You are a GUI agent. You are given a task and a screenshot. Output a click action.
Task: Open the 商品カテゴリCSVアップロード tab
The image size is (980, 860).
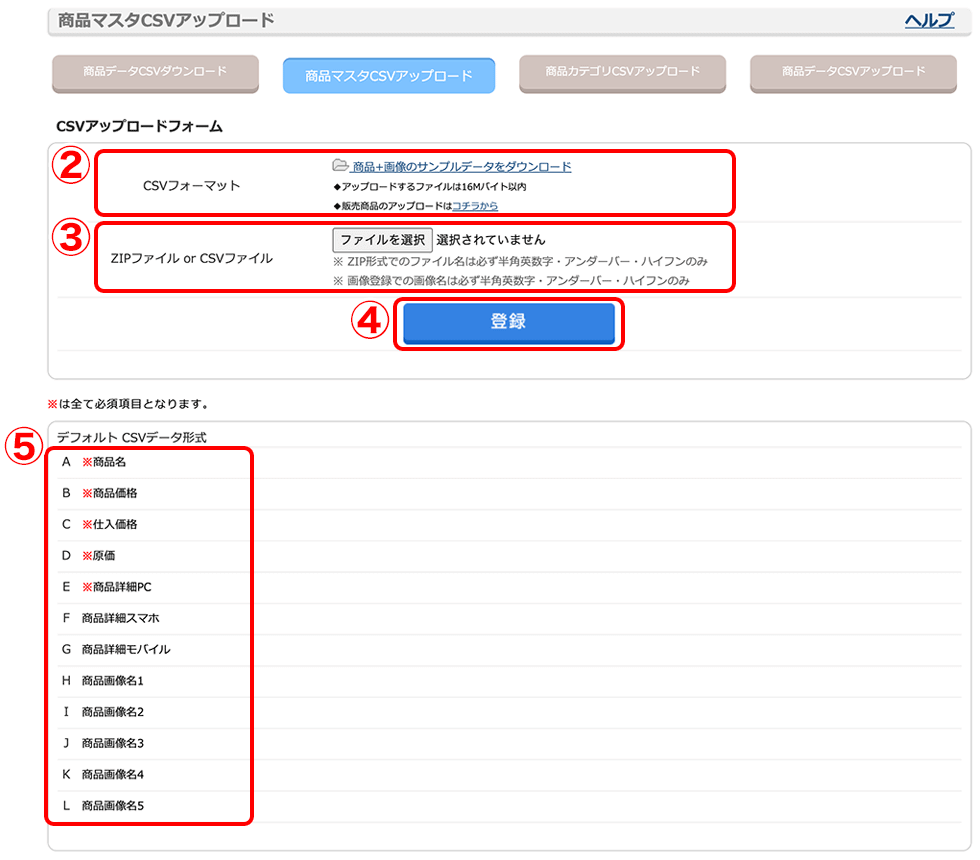pyautogui.click(x=622, y=72)
